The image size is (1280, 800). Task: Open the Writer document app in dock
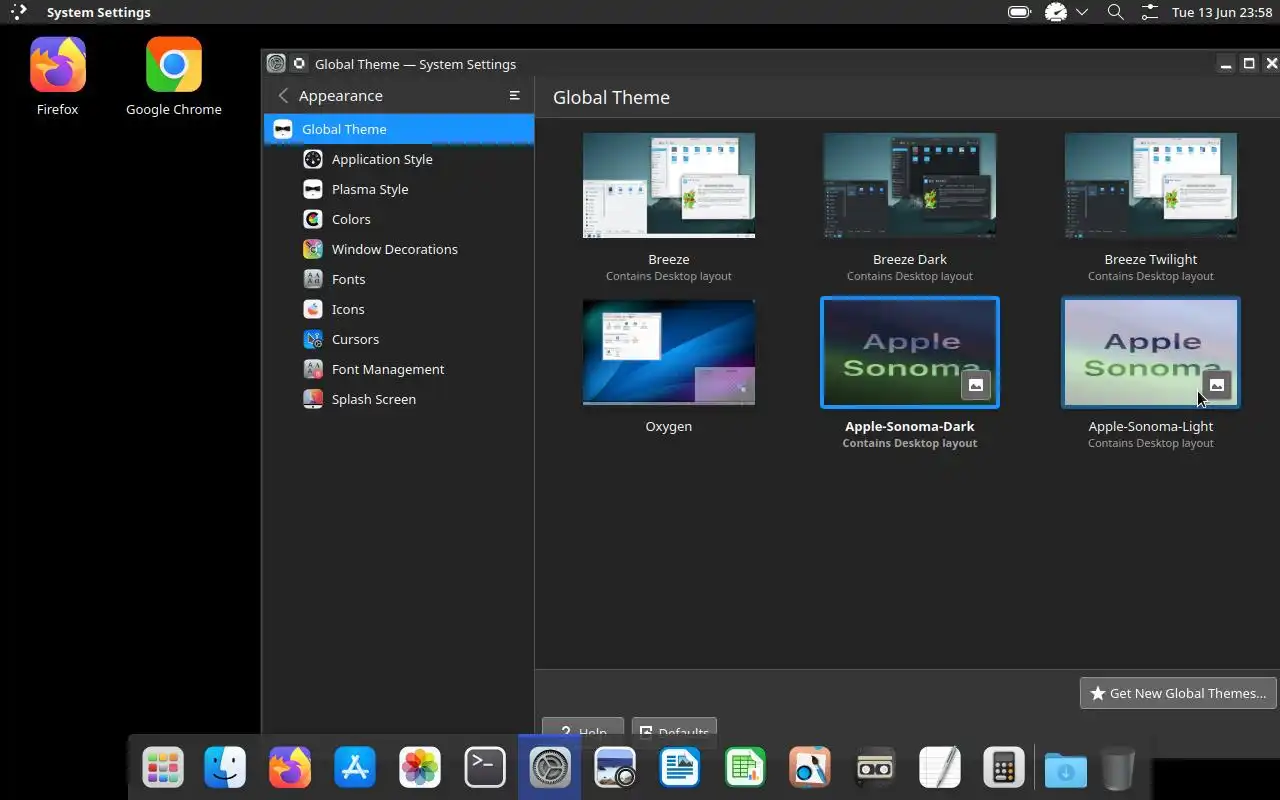[680, 768]
